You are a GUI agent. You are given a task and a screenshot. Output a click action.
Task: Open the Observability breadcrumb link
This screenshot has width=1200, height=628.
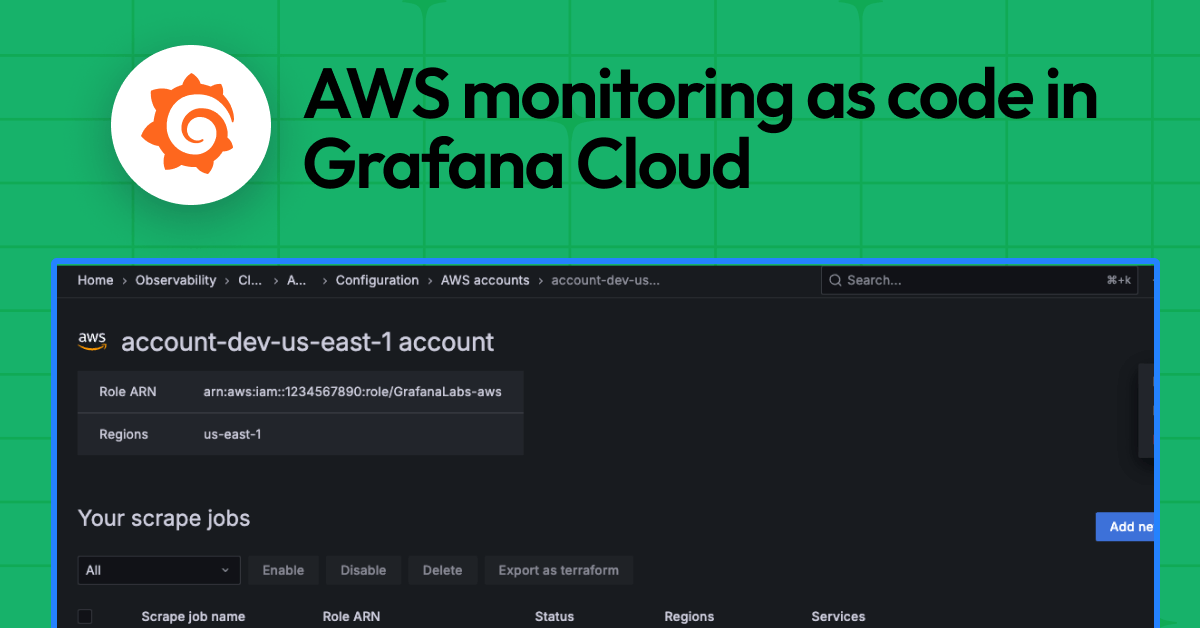176,280
